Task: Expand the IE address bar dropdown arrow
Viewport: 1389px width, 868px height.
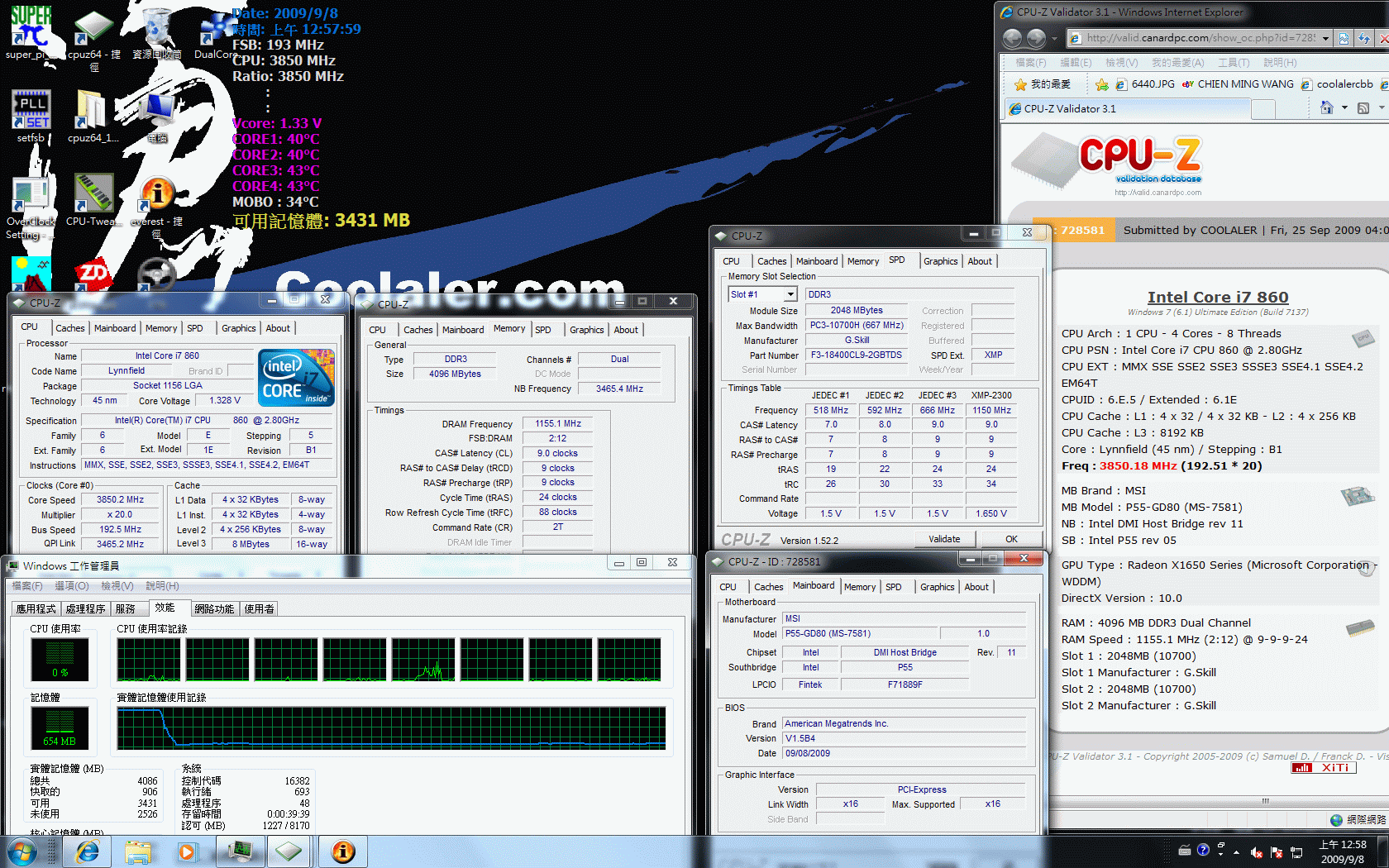Action: [1325, 38]
